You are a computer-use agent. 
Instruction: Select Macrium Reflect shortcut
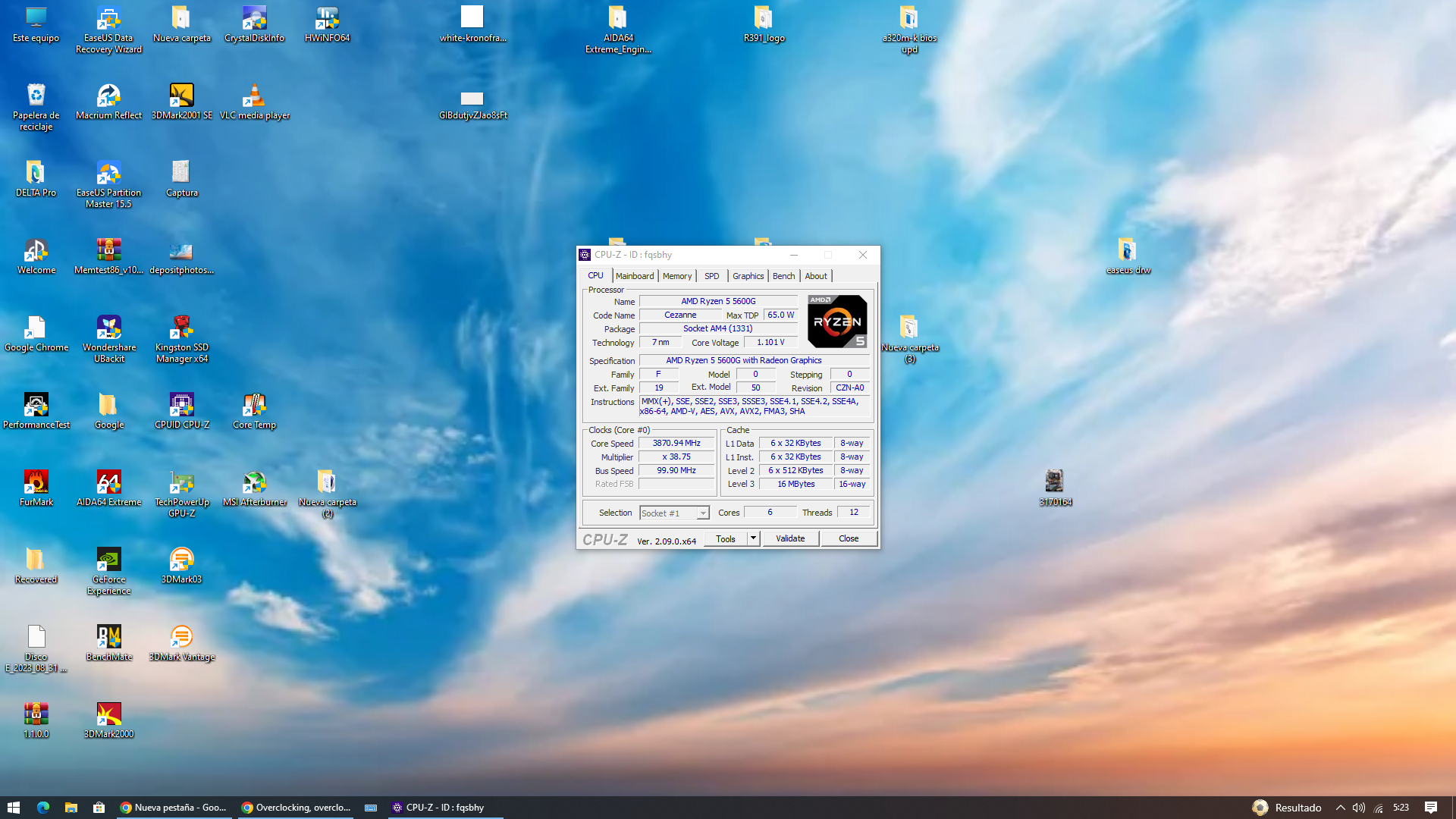click(x=108, y=102)
